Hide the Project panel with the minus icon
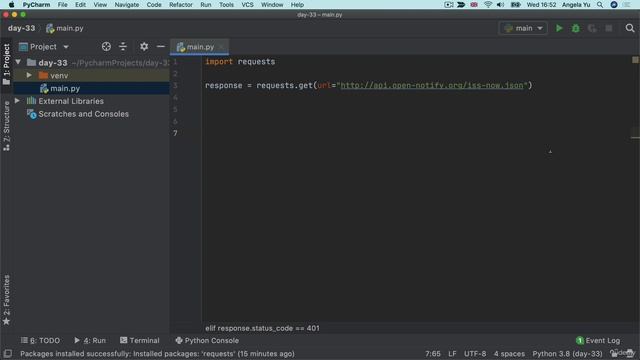Screen dimensions: 640x360 161,47
